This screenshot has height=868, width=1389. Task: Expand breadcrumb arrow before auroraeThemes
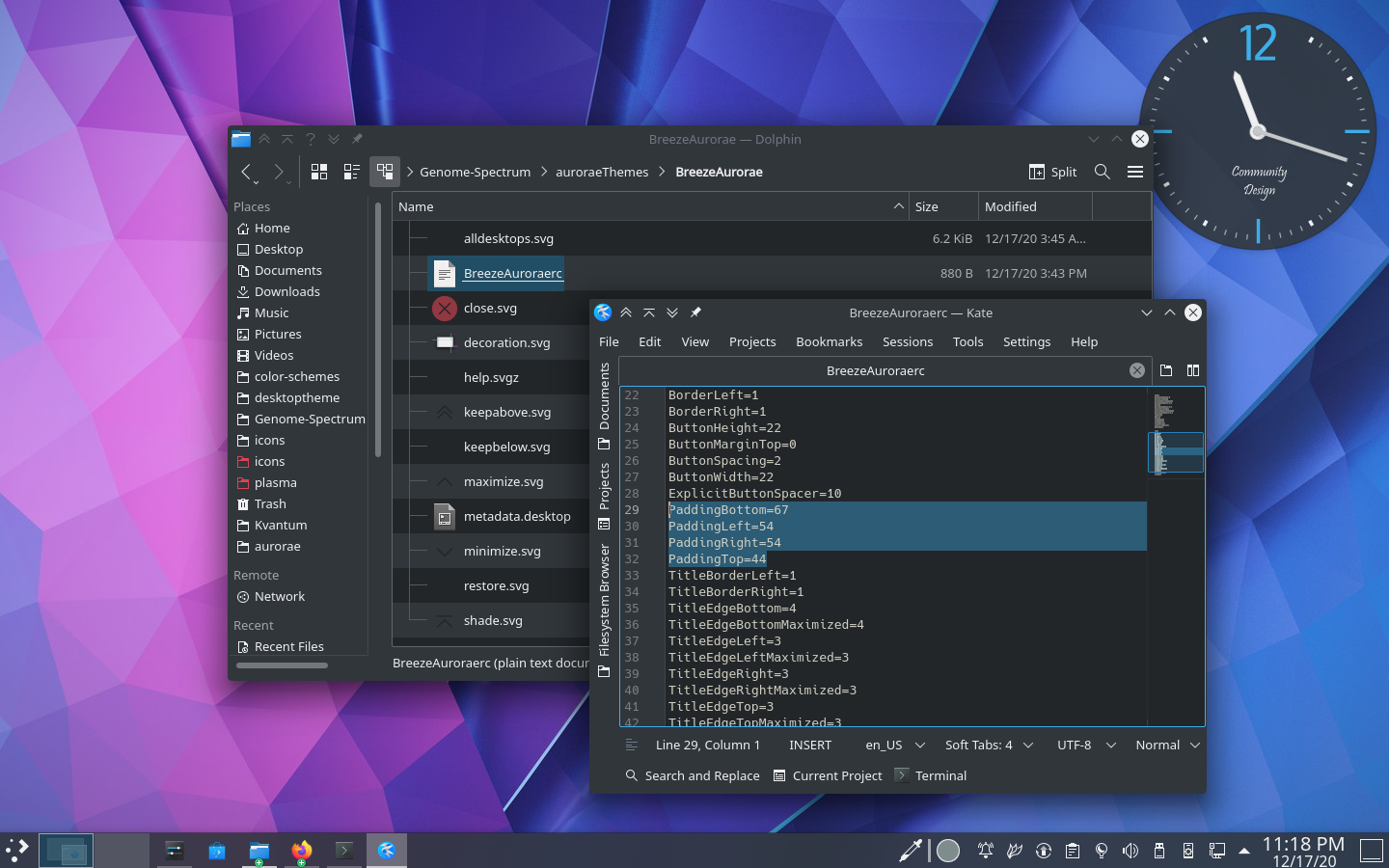point(543,172)
